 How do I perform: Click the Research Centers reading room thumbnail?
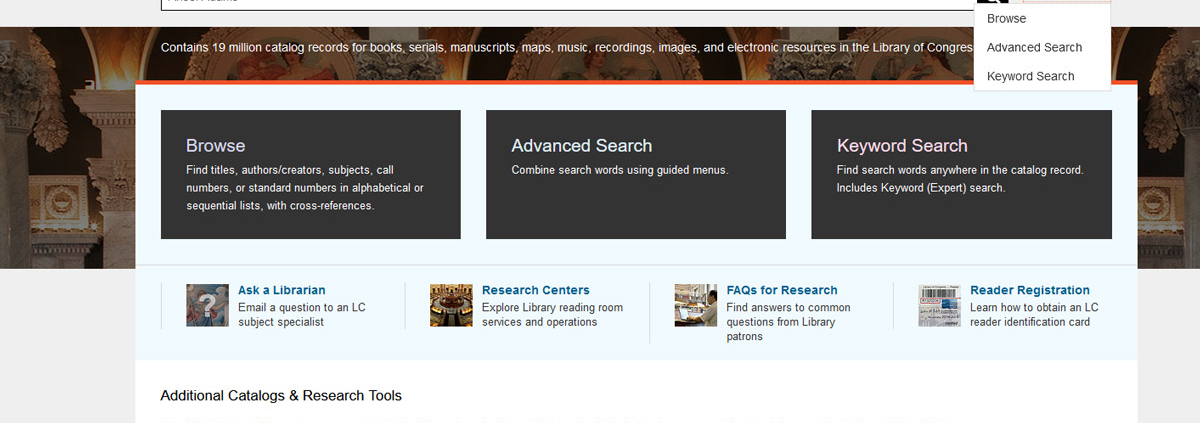[451, 305]
